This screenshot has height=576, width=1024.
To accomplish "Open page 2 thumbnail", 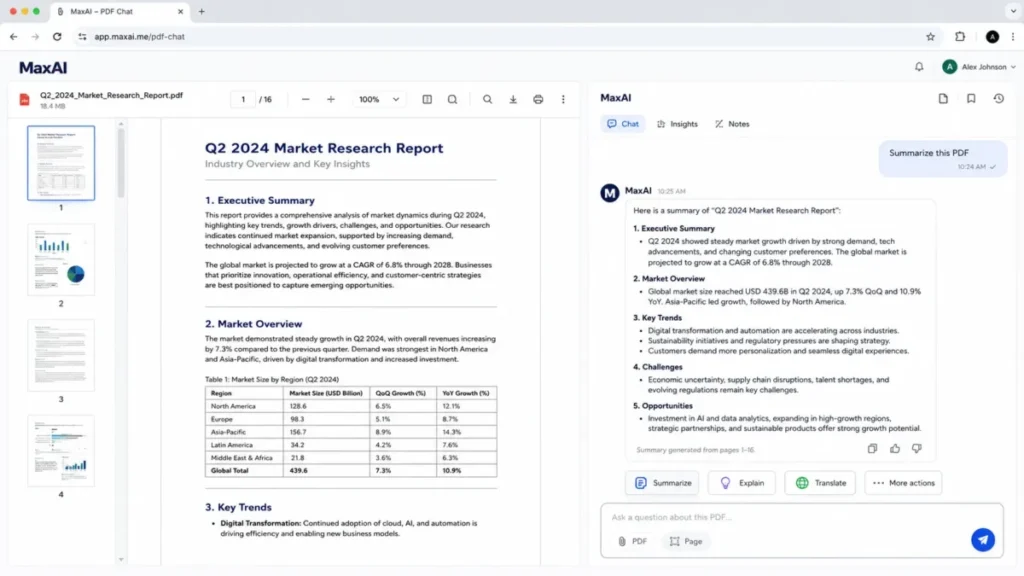I will coord(61,259).
